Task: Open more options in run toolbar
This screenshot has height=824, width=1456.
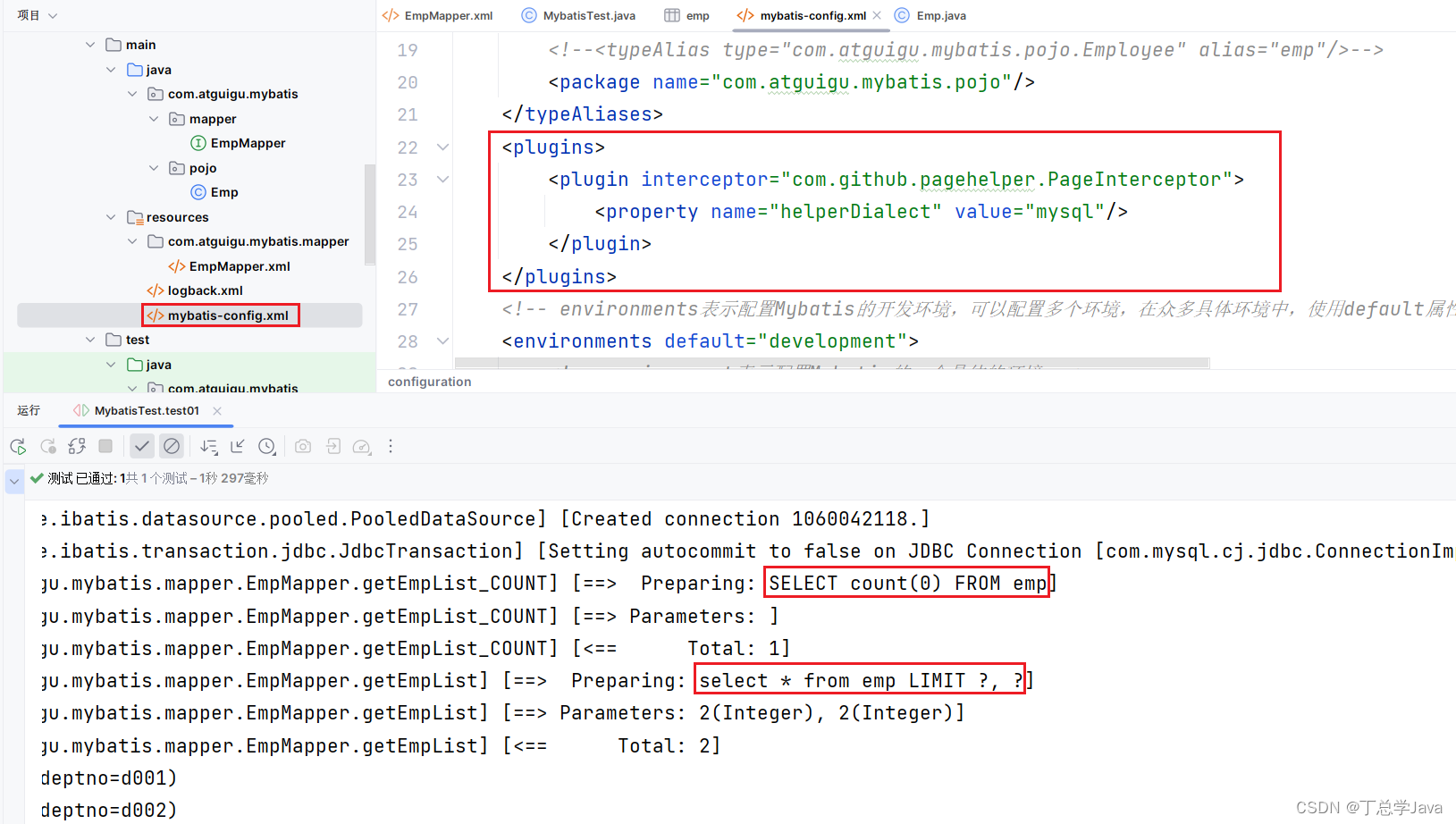Action: pos(391,446)
